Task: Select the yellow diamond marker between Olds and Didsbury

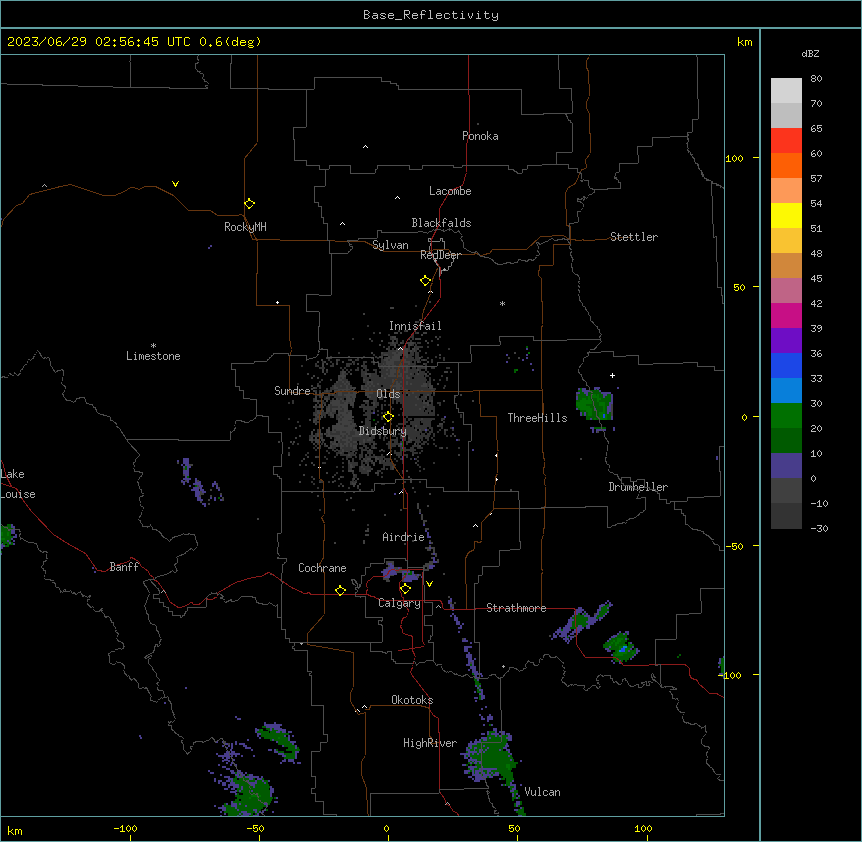Action: [x=388, y=417]
